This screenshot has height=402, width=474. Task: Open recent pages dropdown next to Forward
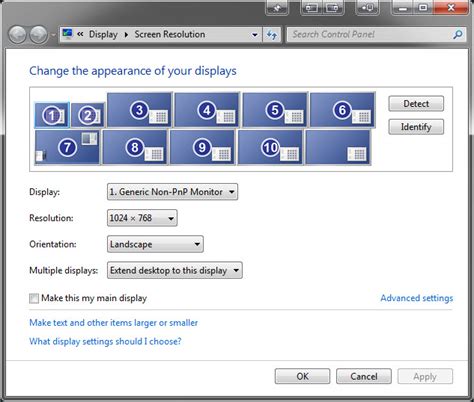tap(53, 35)
